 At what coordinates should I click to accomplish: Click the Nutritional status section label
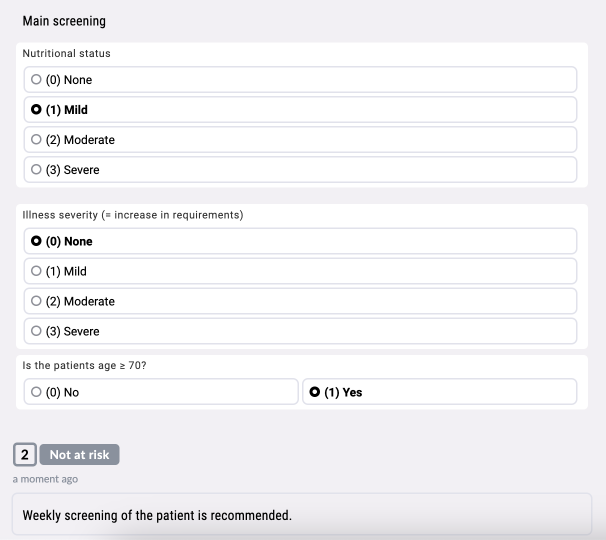[66, 53]
